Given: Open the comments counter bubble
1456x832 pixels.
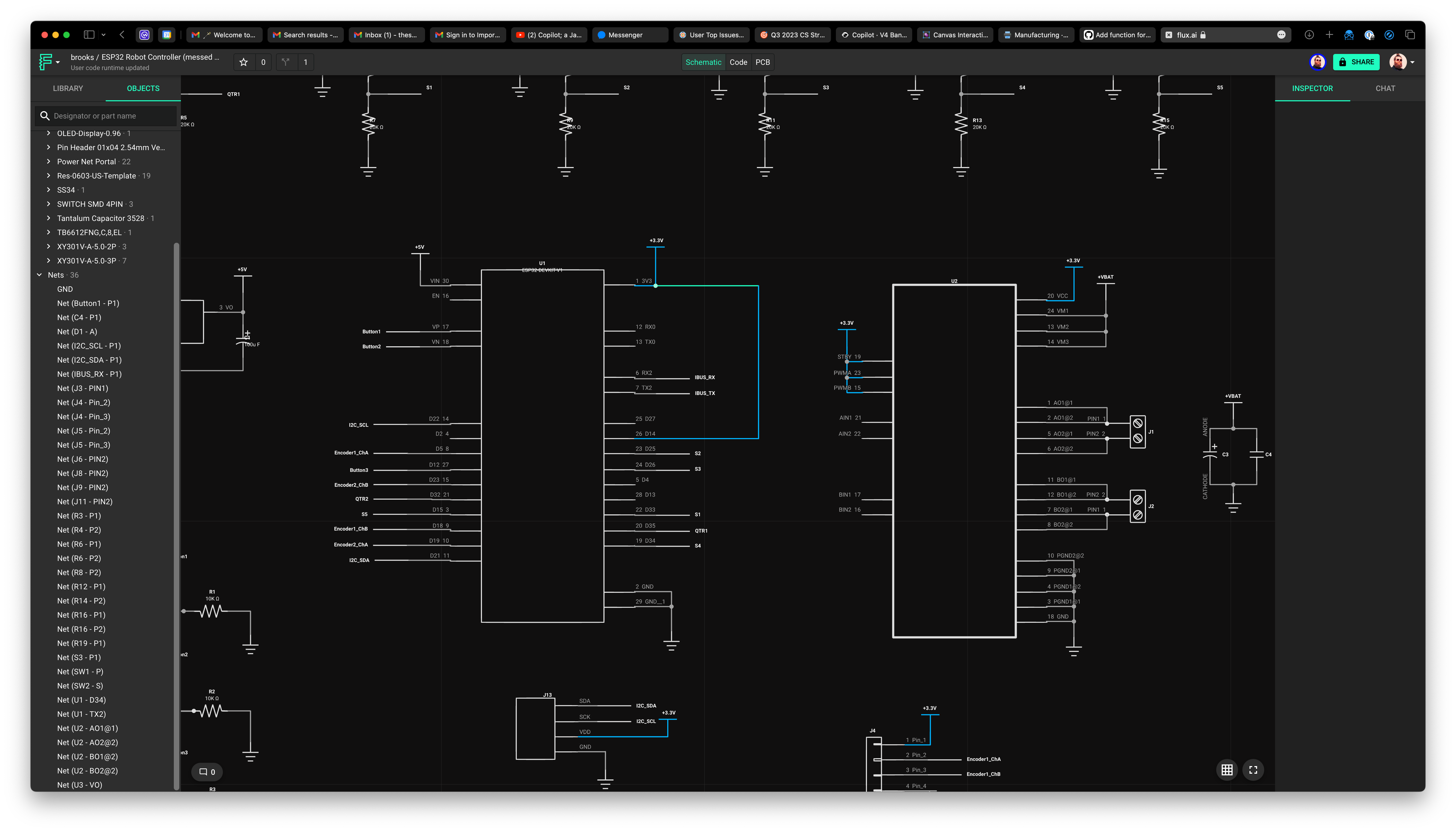Looking at the screenshot, I should pos(207,772).
